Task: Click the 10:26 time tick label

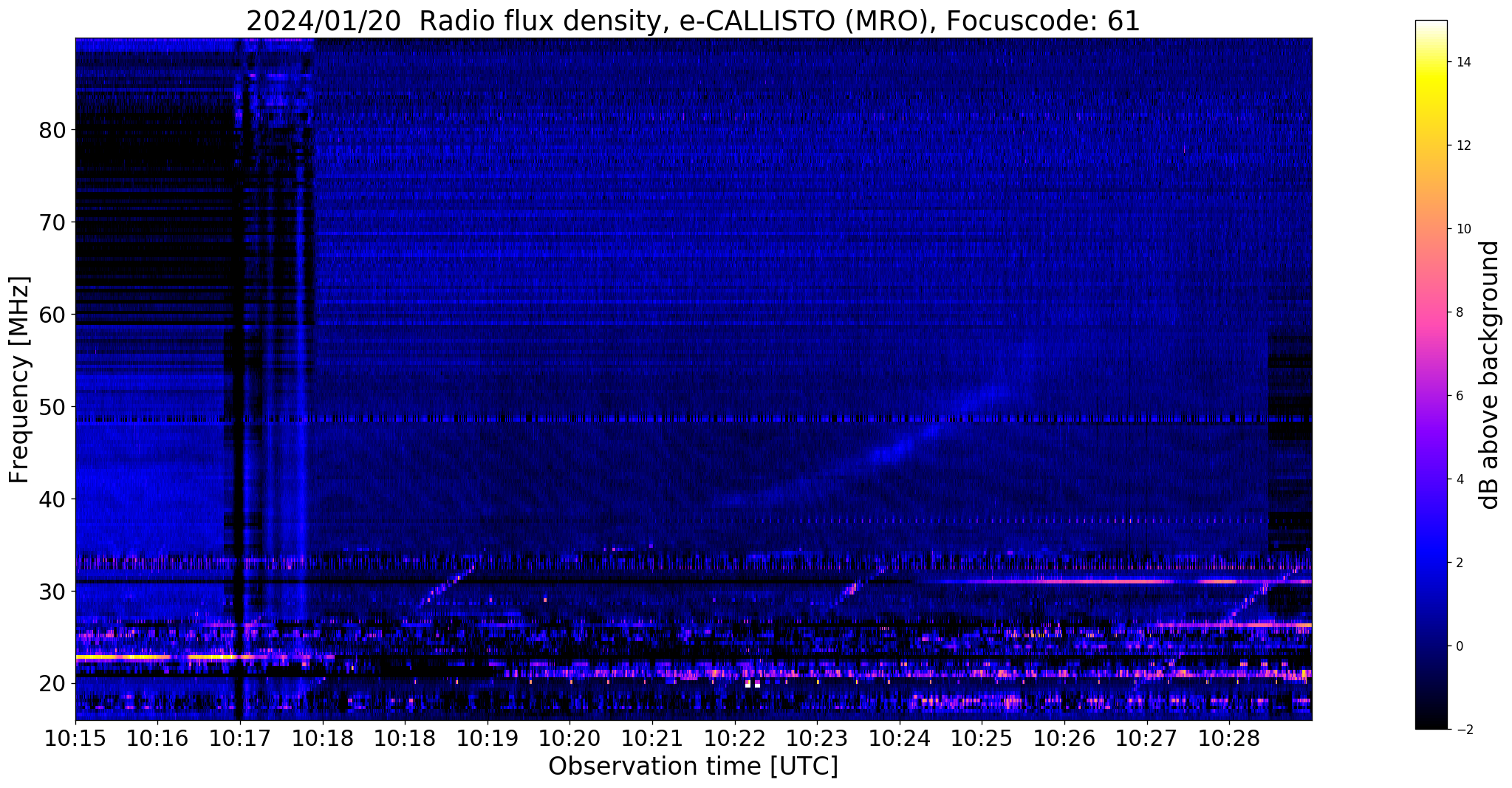Action: tap(1064, 739)
